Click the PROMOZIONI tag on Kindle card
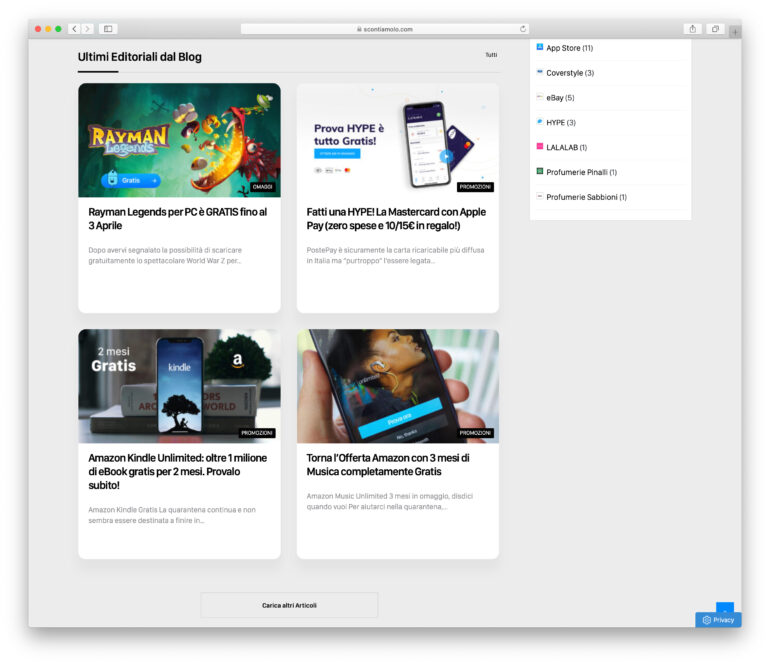 tap(257, 433)
